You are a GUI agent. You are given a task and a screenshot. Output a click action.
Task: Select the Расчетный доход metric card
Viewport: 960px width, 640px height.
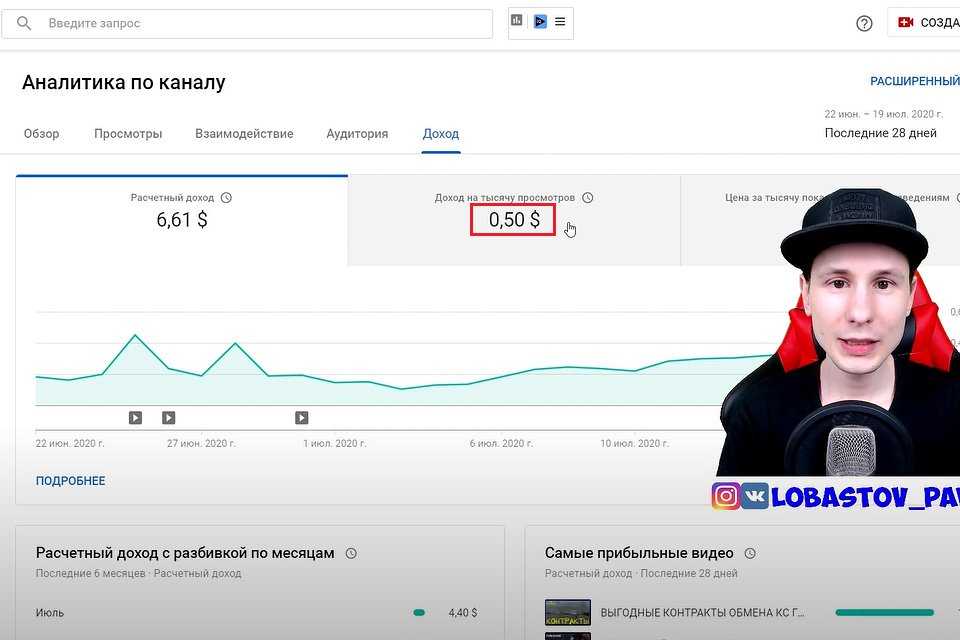pos(182,220)
